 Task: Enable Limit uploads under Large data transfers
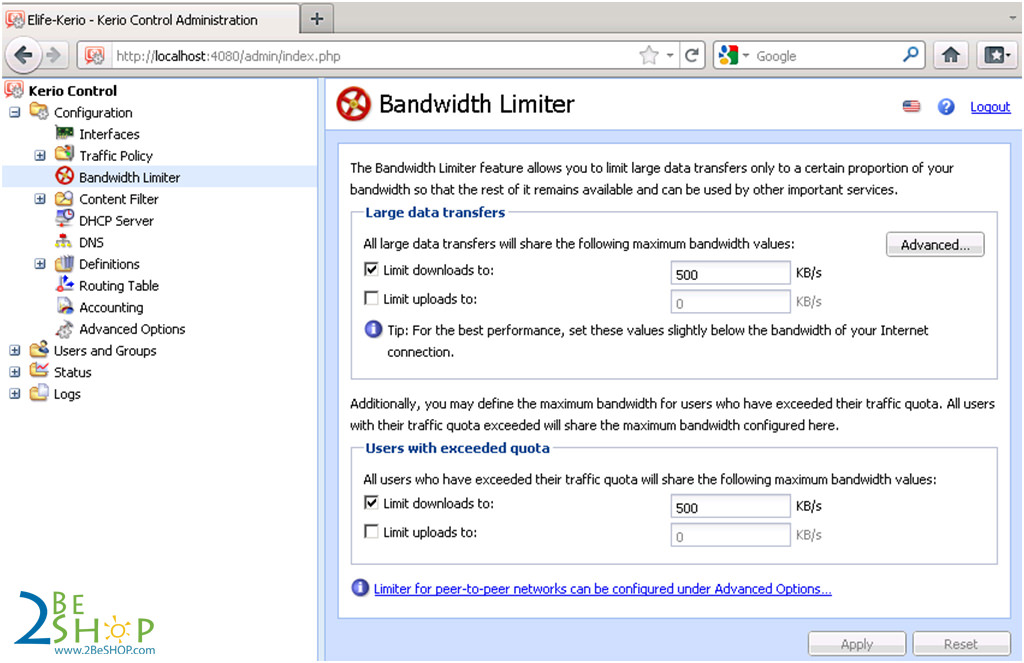(371, 299)
